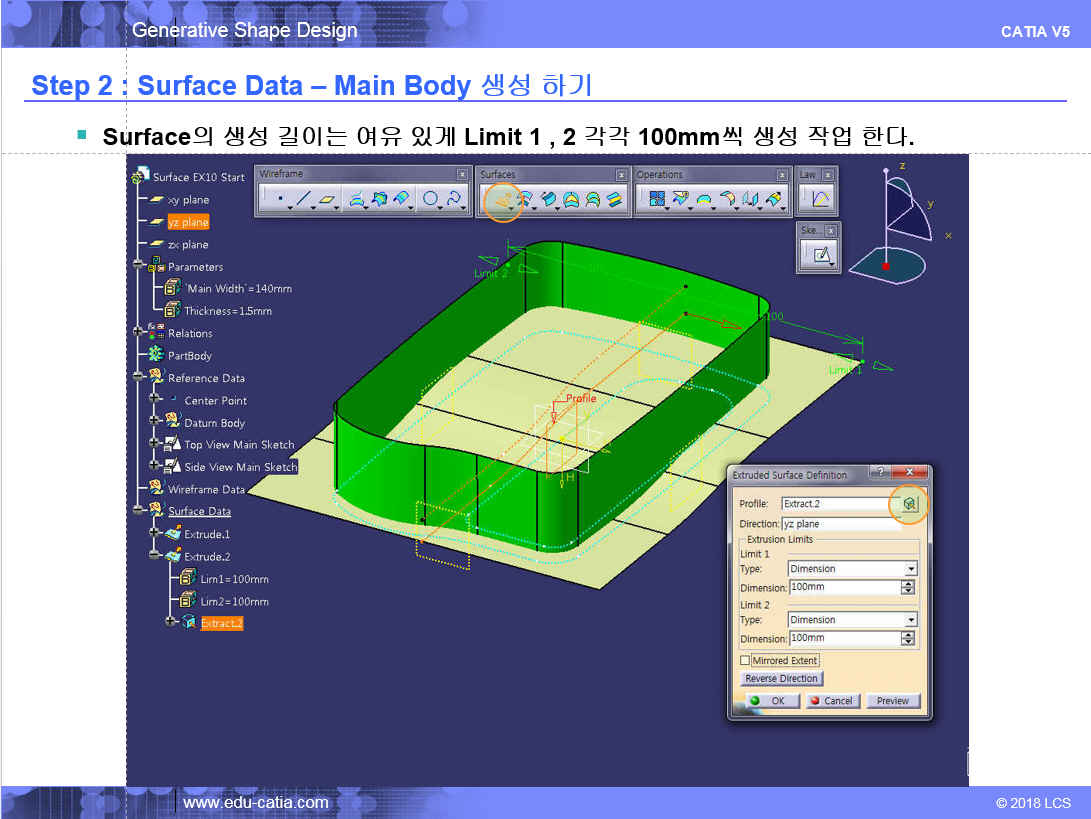Viewport: 1091px width, 819px height.
Task: Confirm the extrusion with OK
Action: (770, 701)
